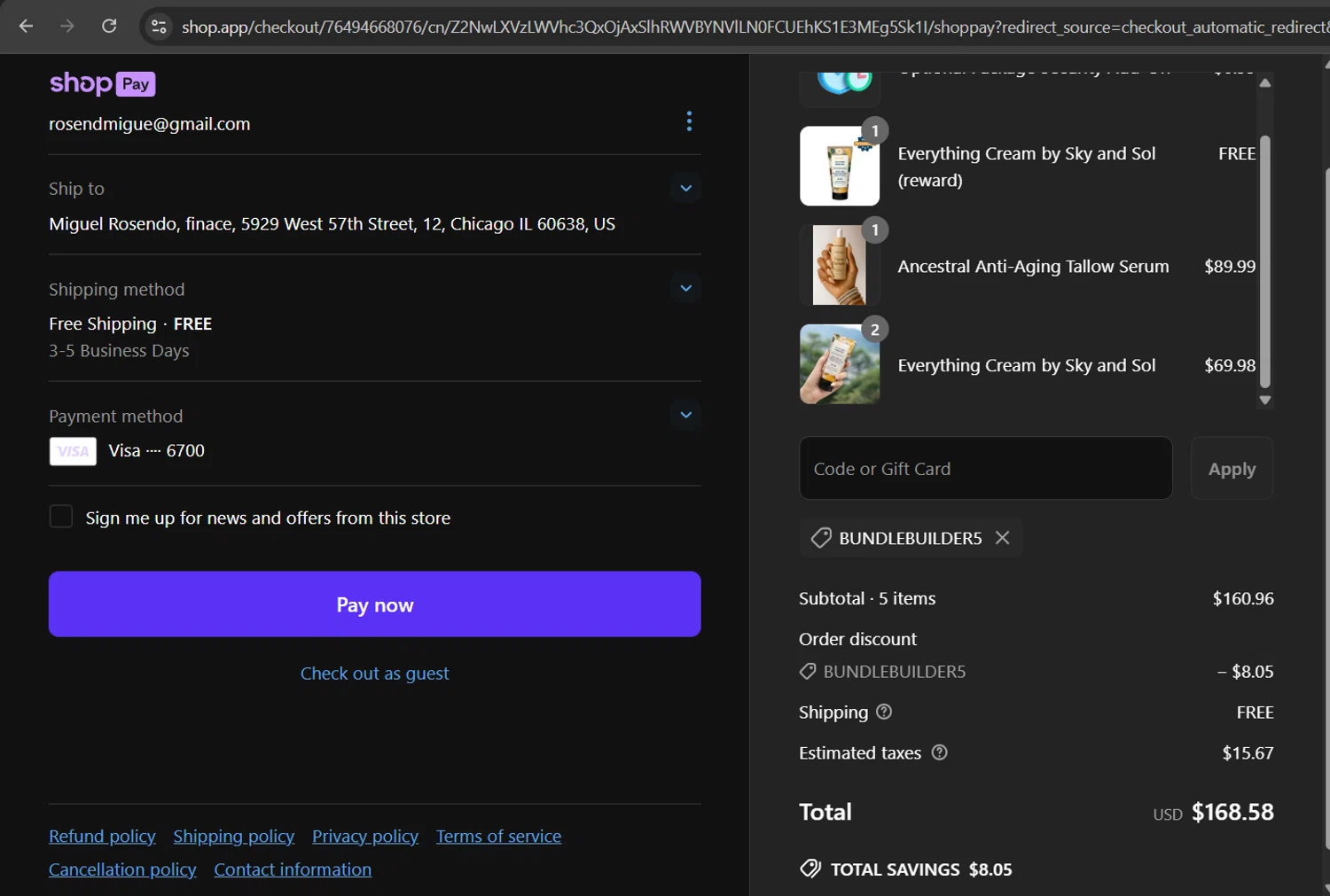Click the TOTAL SAVINGS tag icon
The width and height of the screenshot is (1330, 896).
coord(810,869)
